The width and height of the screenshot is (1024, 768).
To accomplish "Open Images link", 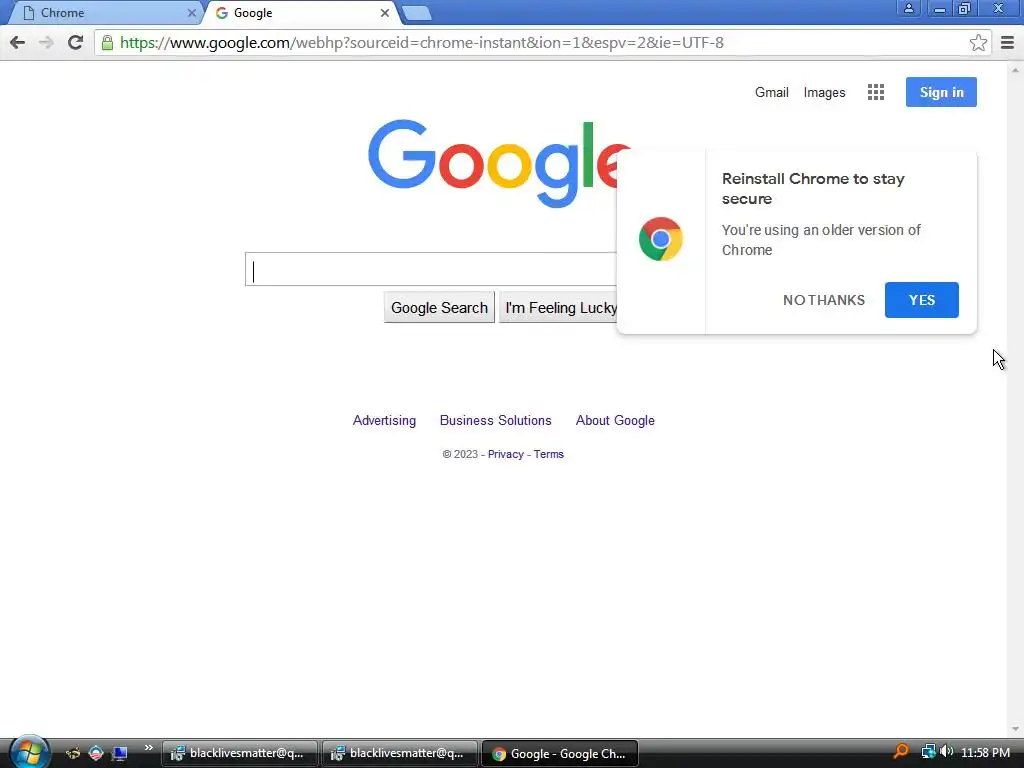I will (824, 93).
